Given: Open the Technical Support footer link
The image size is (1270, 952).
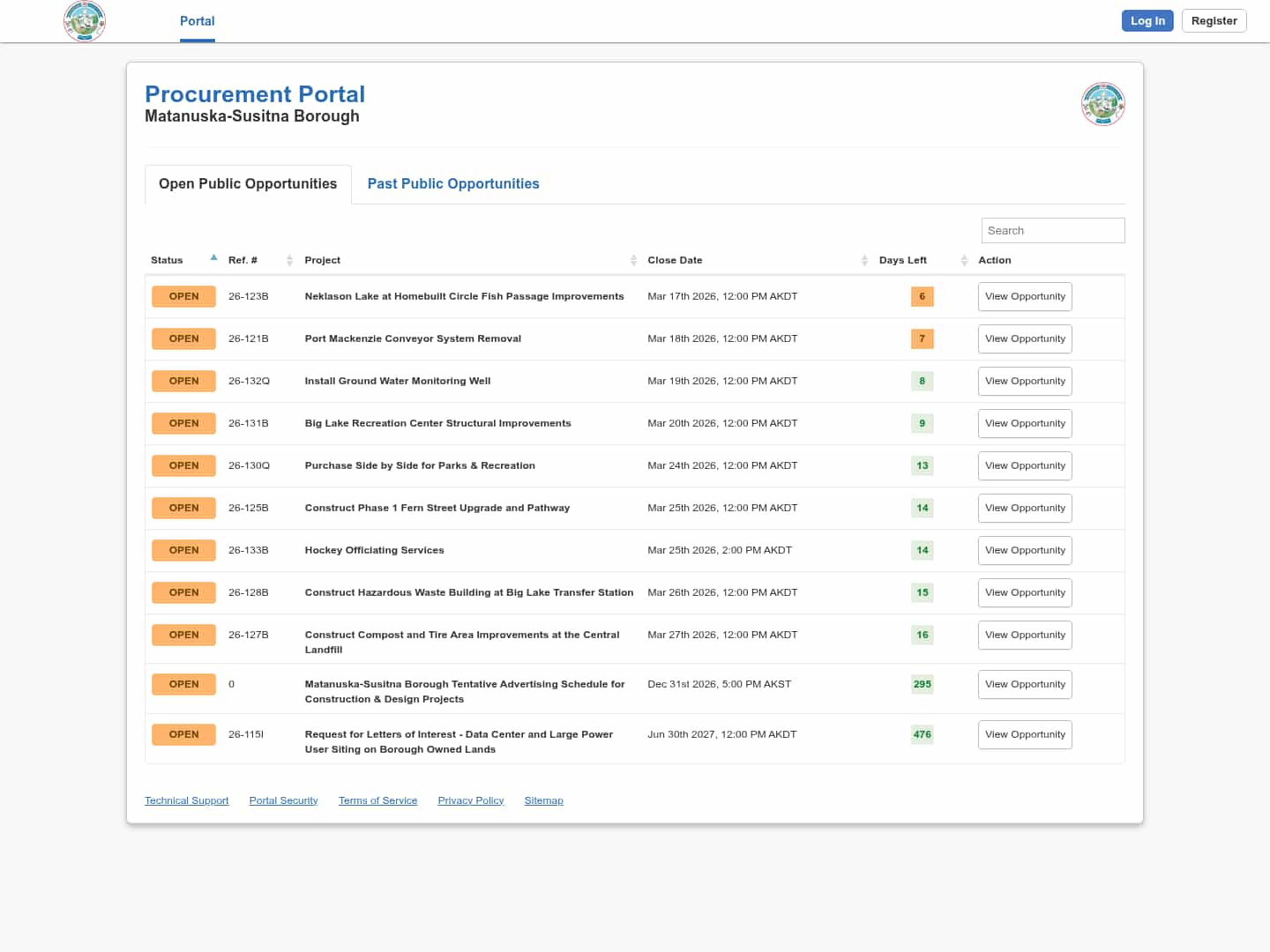Looking at the screenshot, I should tap(186, 801).
